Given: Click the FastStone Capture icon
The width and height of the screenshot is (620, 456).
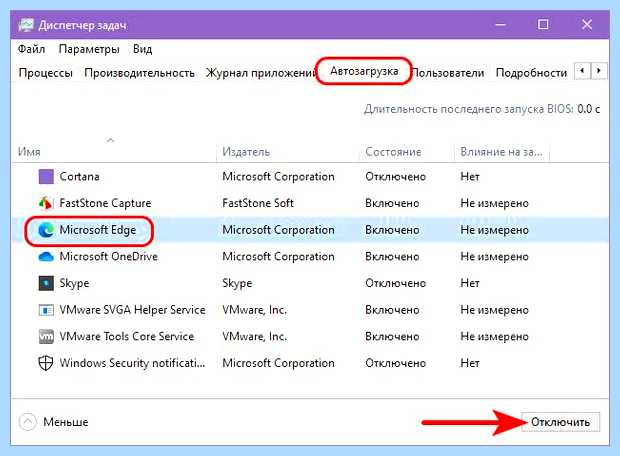Looking at the screenshot, I should [x=46, y=203].
